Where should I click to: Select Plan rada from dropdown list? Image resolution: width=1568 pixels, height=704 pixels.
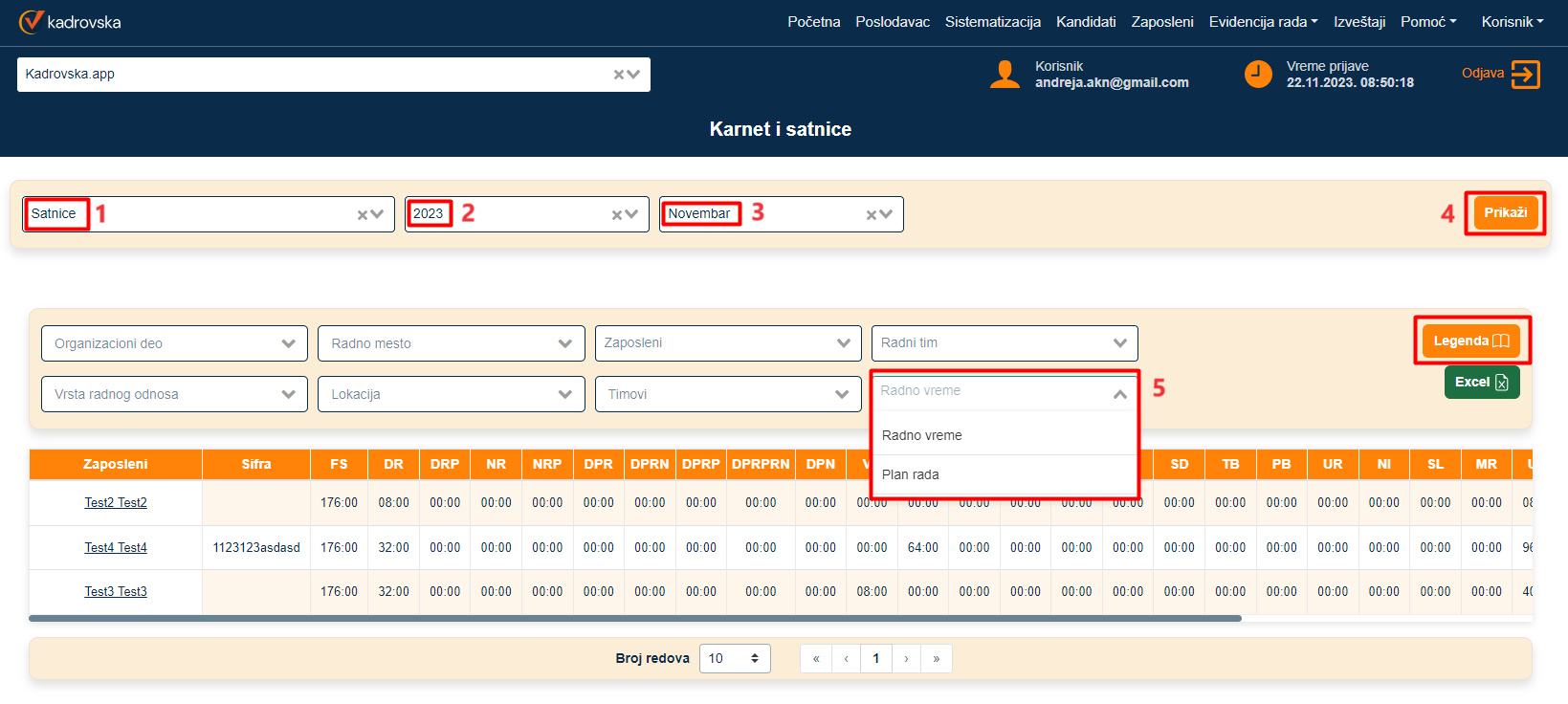(911, 474)
